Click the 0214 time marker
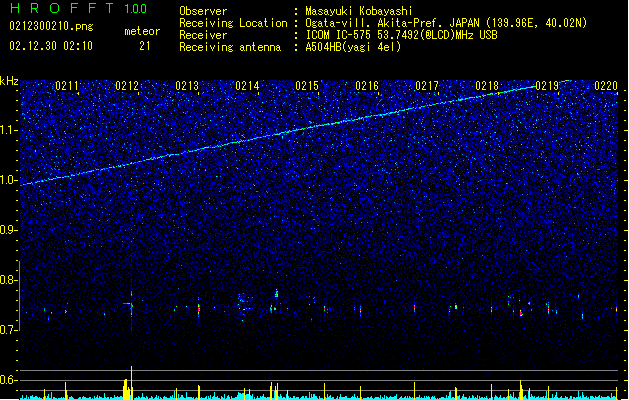Viewport: 629px width, 400px height. [247, 86]
